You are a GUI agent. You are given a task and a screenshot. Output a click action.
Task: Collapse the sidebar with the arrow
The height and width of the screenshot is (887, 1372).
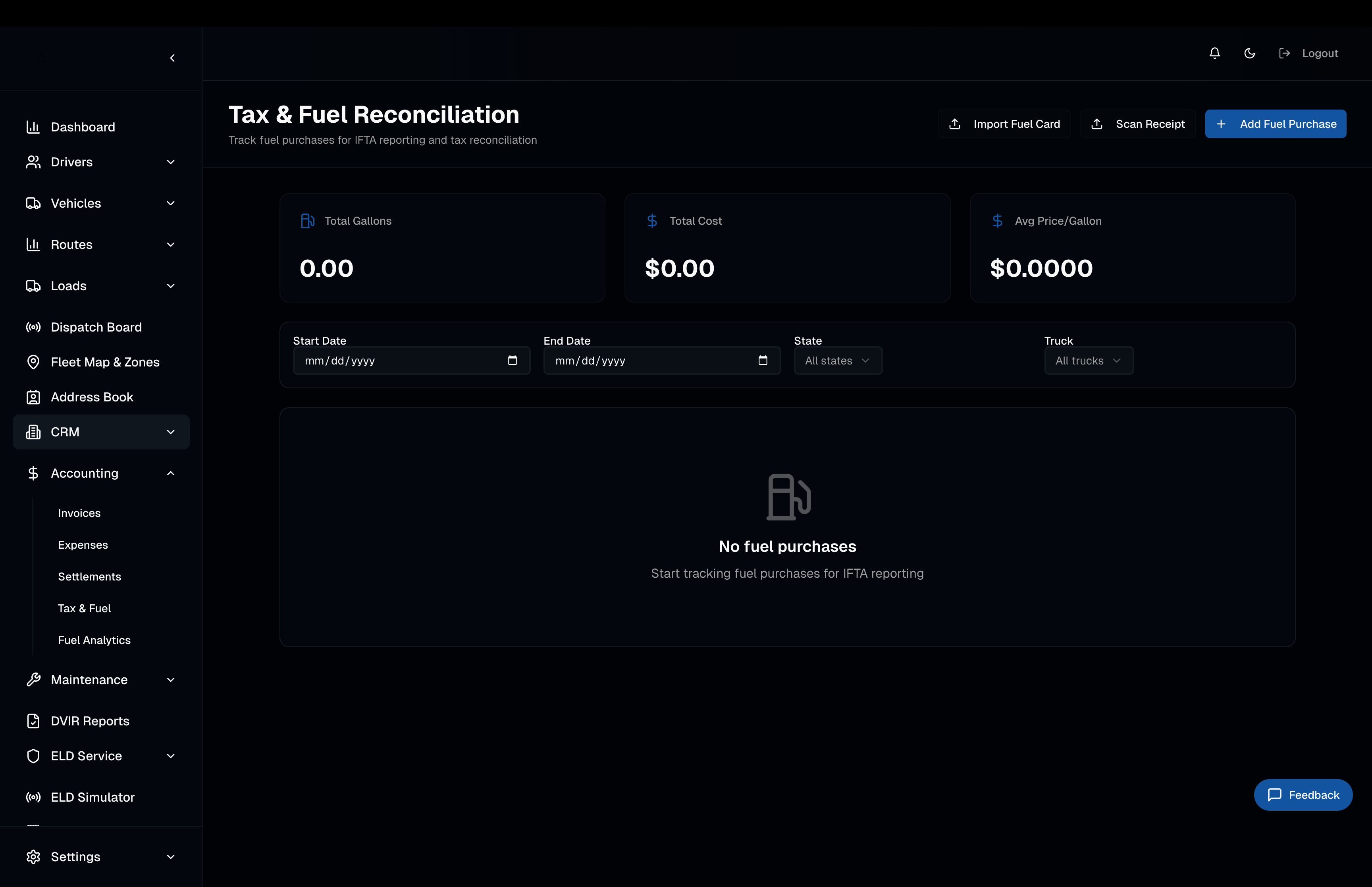[172, 58]
